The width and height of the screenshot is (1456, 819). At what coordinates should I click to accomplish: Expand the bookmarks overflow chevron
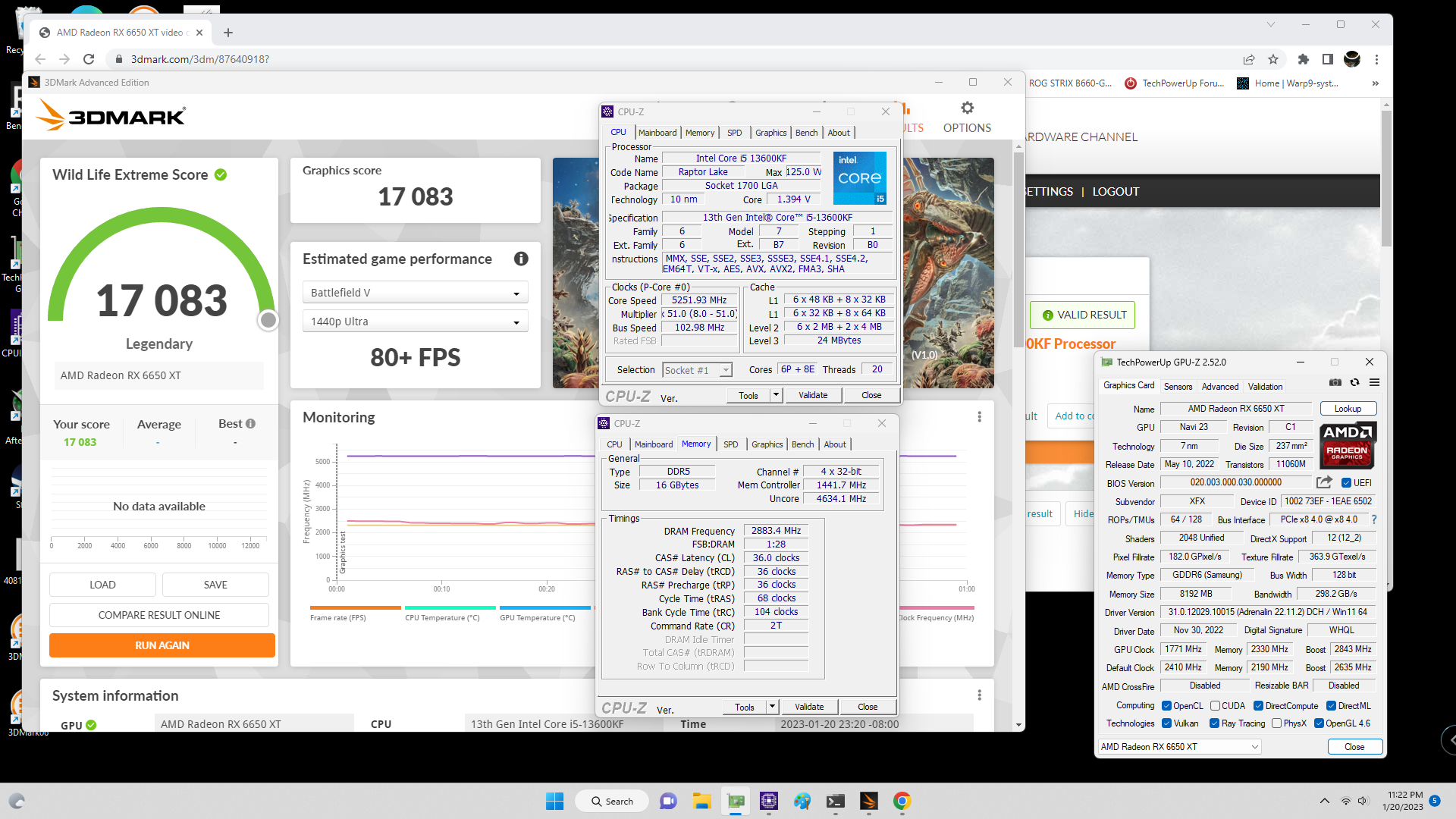(x=1375, y=83)
